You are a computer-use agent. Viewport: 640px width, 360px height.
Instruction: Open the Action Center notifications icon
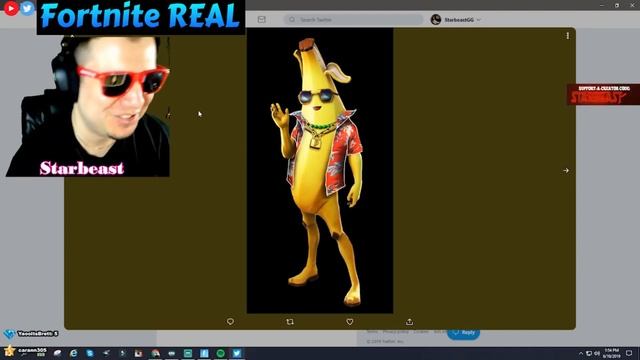[x=629, y=353]
